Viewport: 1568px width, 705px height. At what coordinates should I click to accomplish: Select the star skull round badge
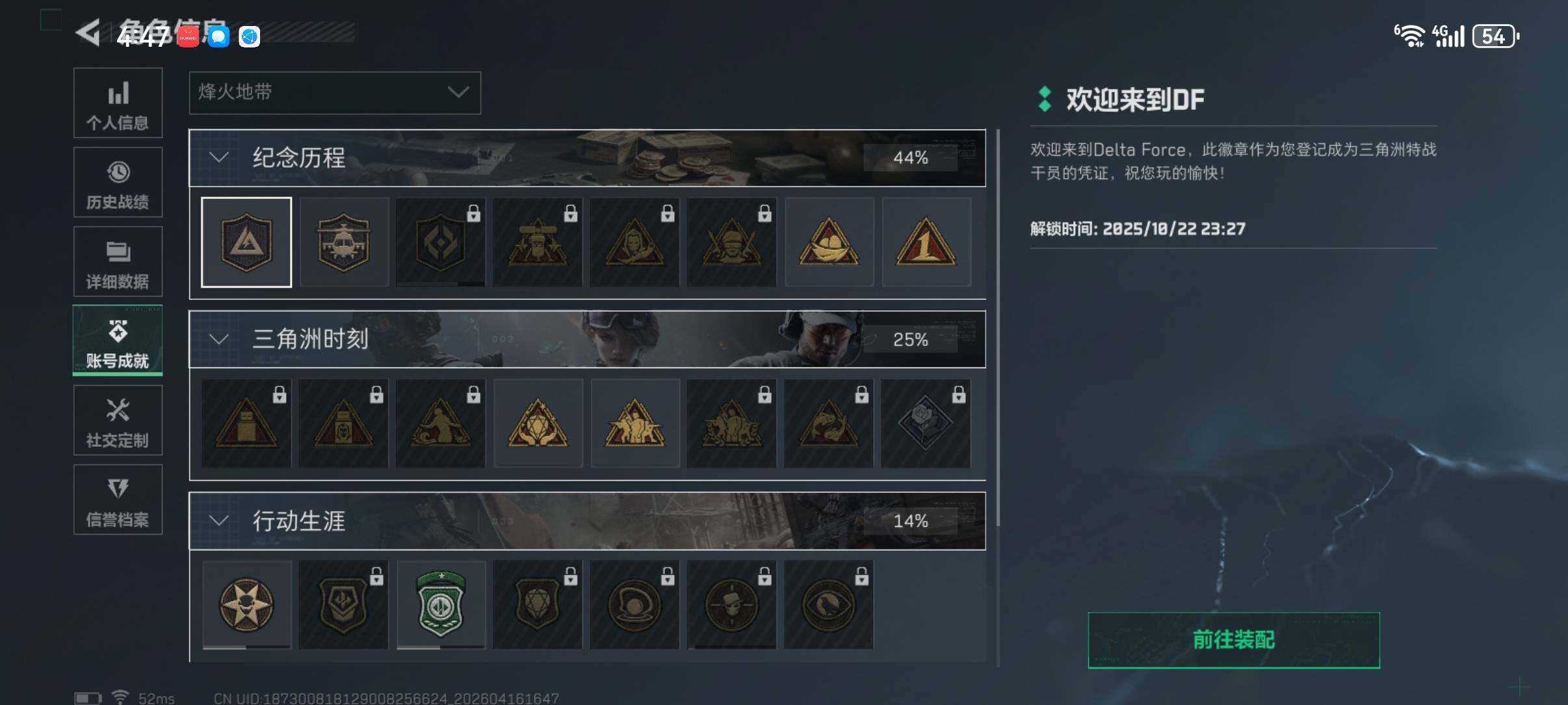click(246, 605)
